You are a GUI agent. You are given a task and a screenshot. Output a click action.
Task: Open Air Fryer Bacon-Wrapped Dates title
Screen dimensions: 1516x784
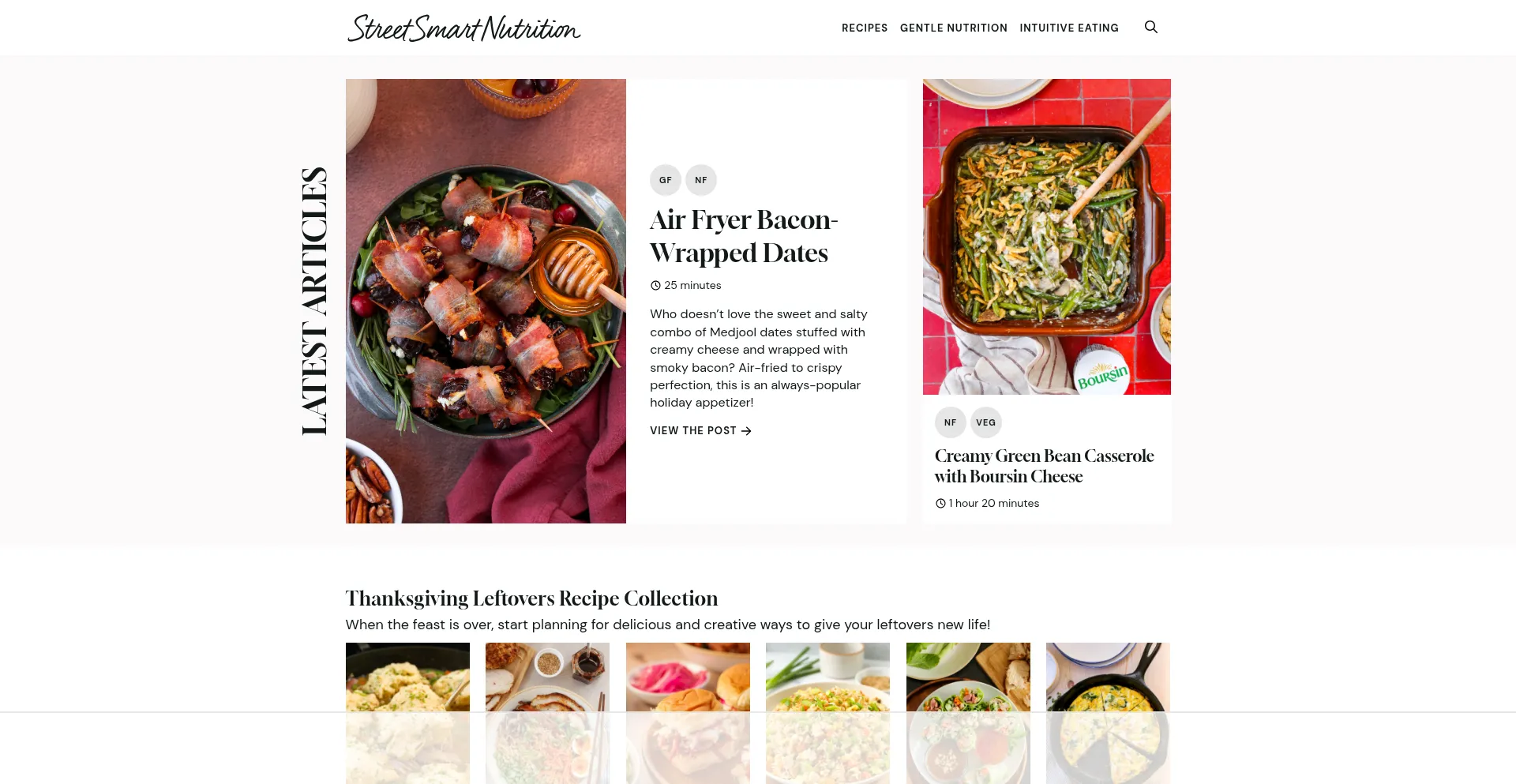(744, 236)
